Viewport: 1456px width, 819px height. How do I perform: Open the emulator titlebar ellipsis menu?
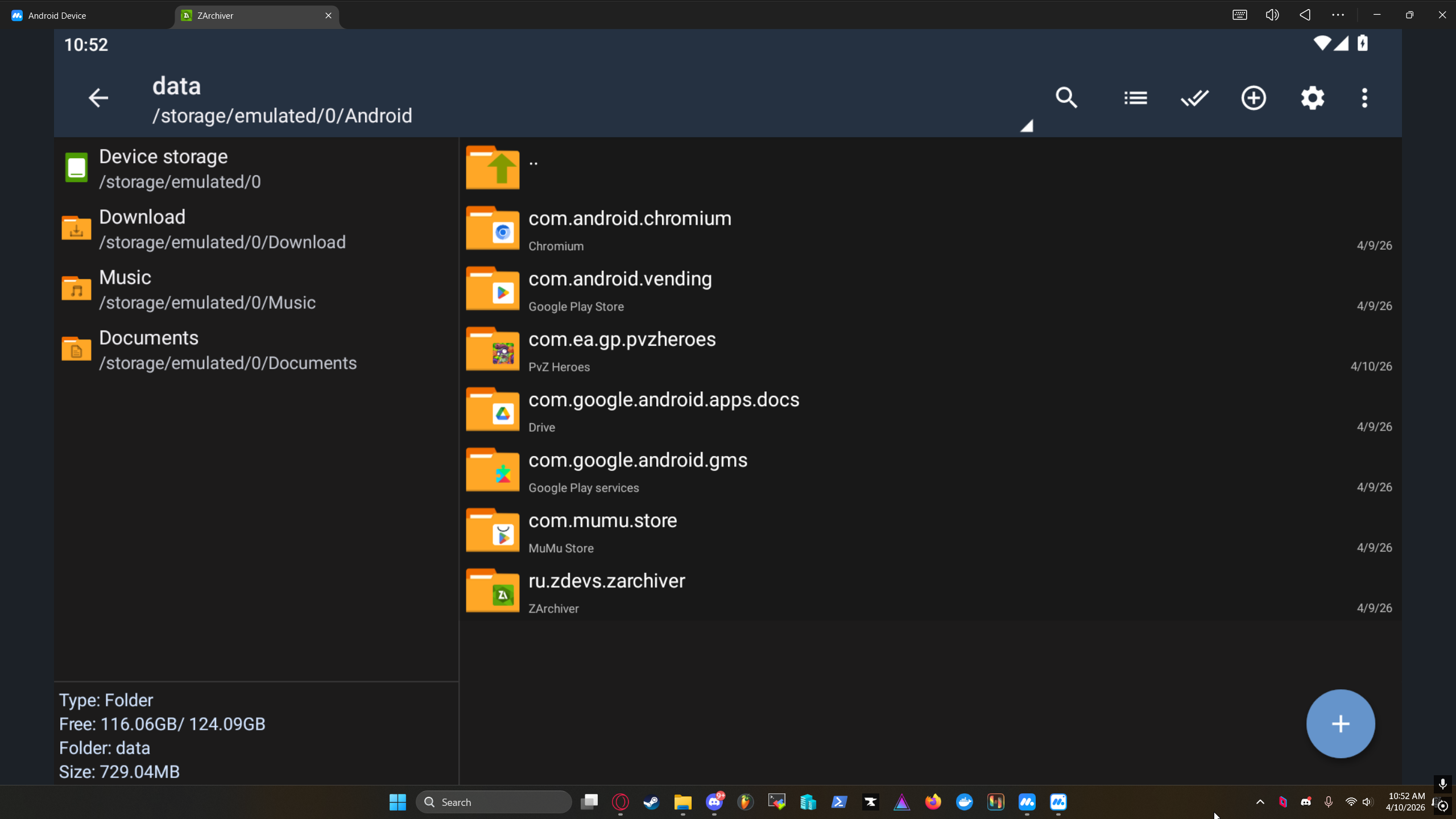coord(1338,15)
